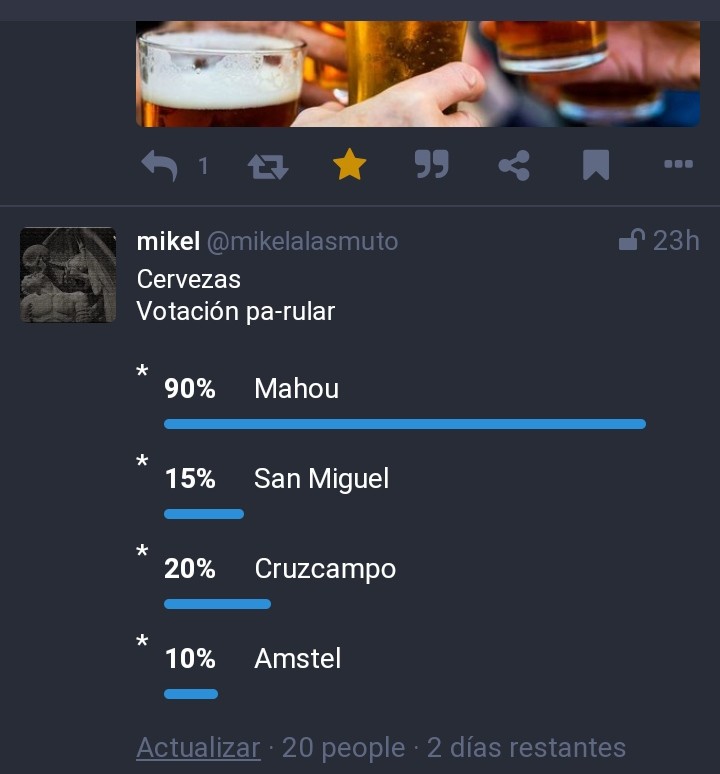Image resolution: width=720 pixels, height=774 pixels.
Task: Quote the post with the quotation-marks icon
Action: click(431, 166)
